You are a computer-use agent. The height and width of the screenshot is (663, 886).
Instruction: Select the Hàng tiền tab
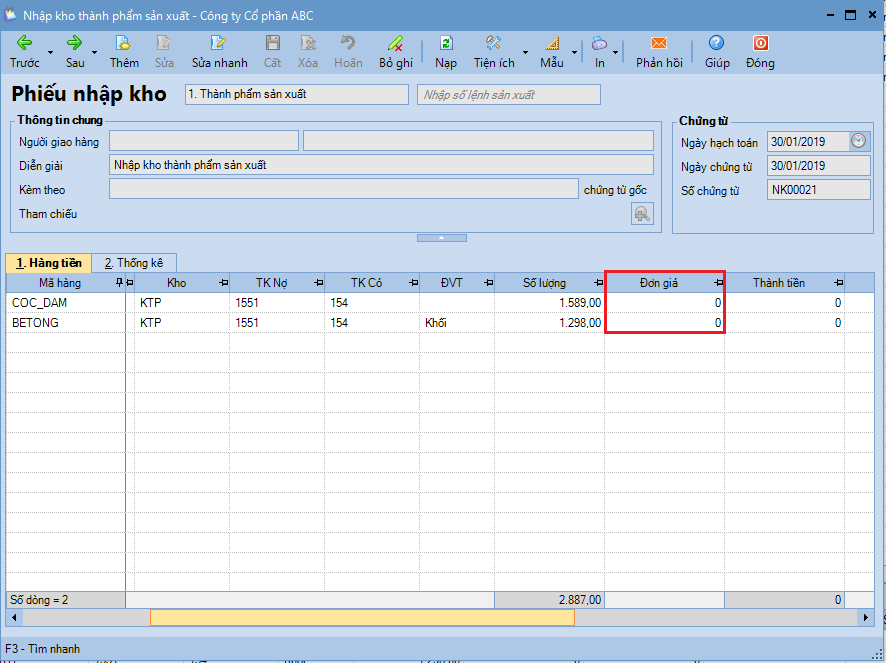(x=48, y=263)
